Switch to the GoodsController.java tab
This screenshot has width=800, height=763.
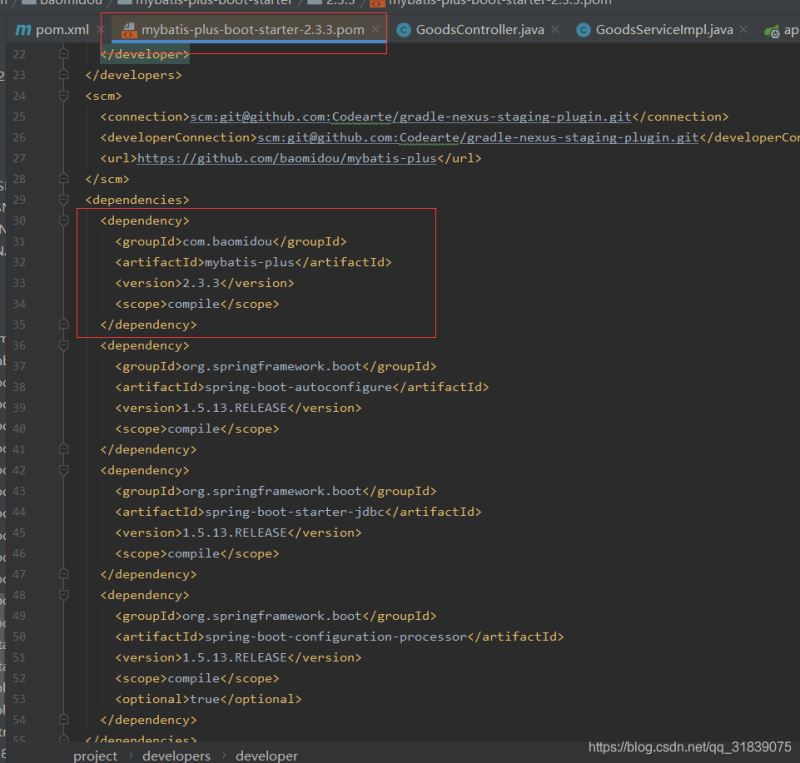tap(480, 30)
